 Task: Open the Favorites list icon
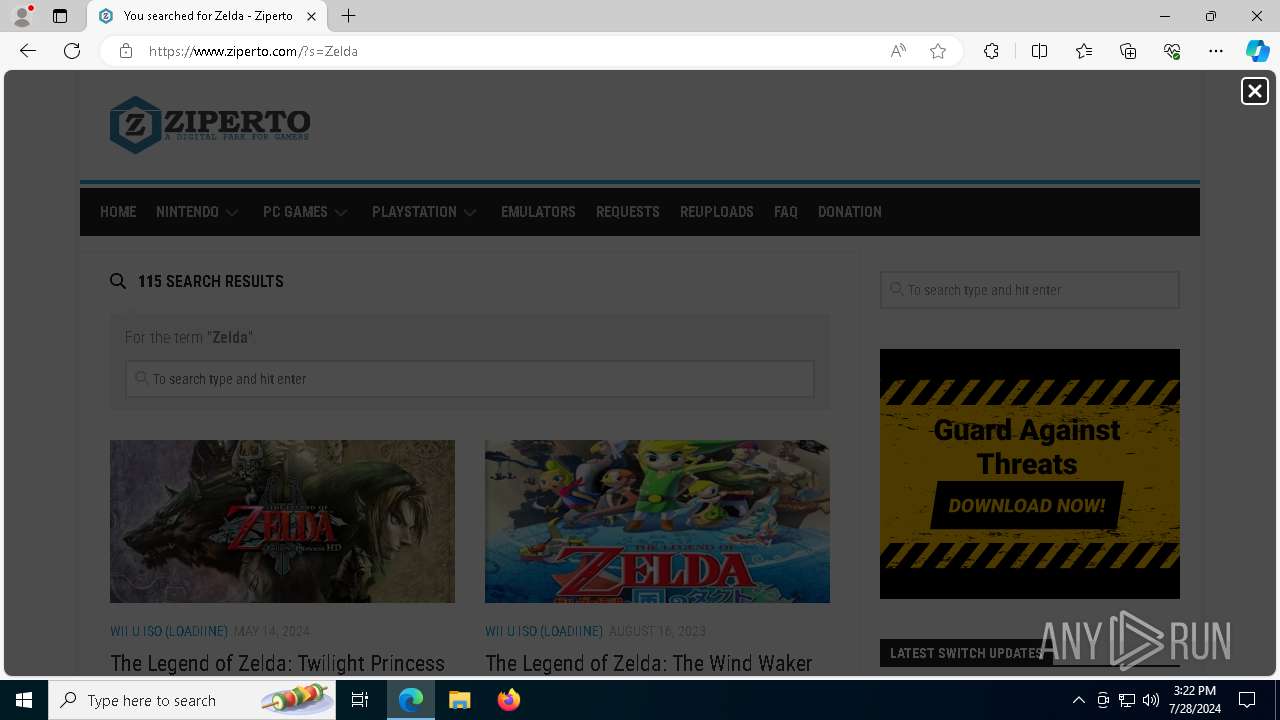tap(1084, 51)
